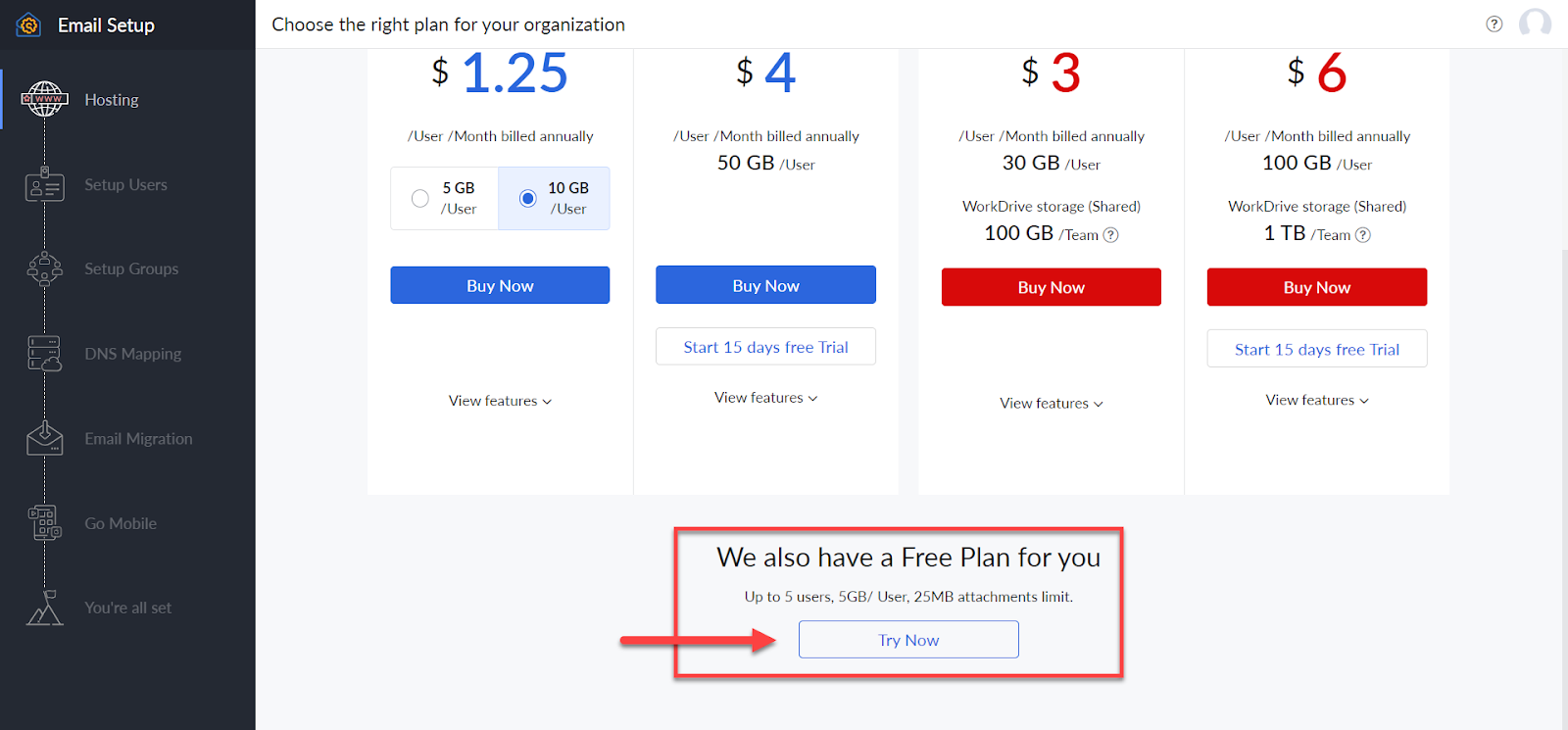Click the Email Migration envelope icon
The width and height of the screenshot is (1568, 730).
click(45, 438)
